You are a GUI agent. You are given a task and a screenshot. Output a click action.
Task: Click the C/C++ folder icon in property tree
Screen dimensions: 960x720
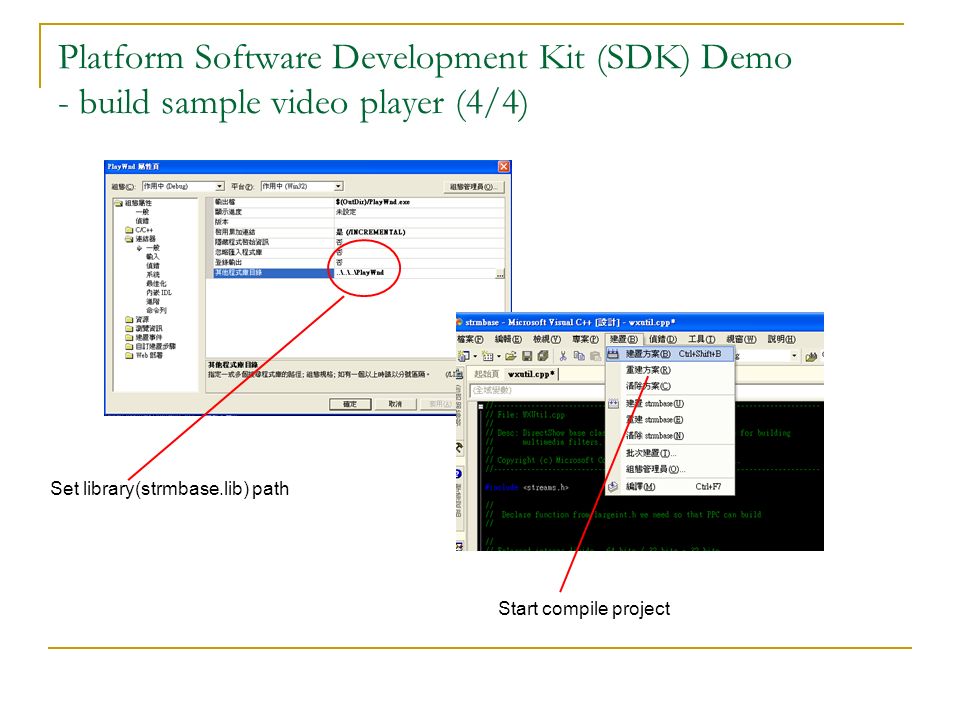(x=129, y=230)
